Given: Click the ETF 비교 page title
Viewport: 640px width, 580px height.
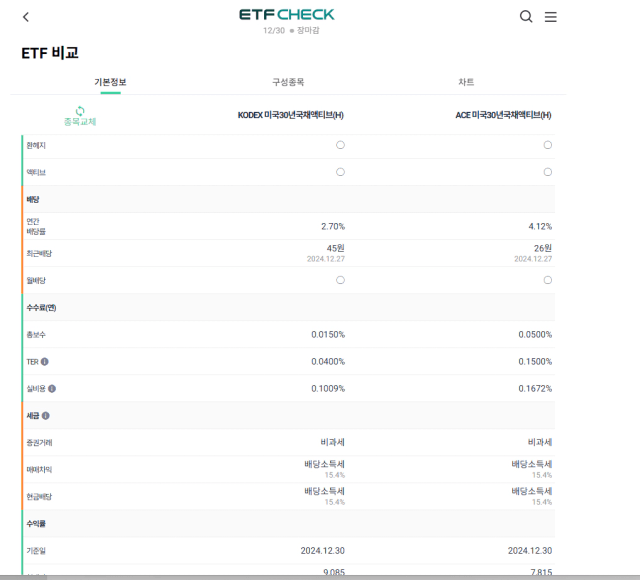Looking at the screenshot, I should click(50, 53).
